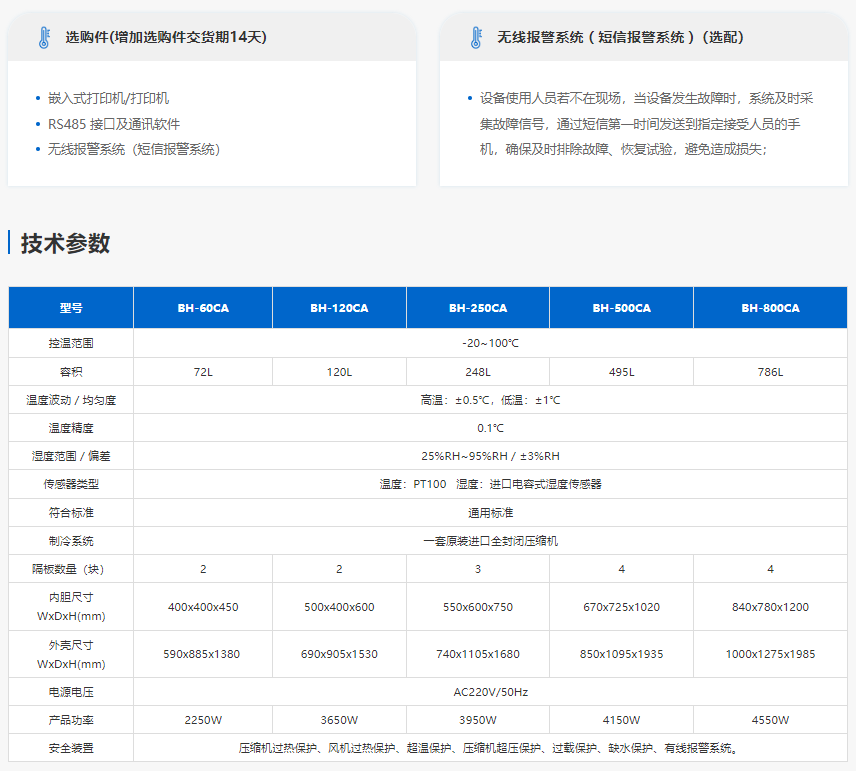Screen dimensions: 856x771
Task: Click the 选购件(增加选购件交货期14天) card title
Action: [166, 38]
